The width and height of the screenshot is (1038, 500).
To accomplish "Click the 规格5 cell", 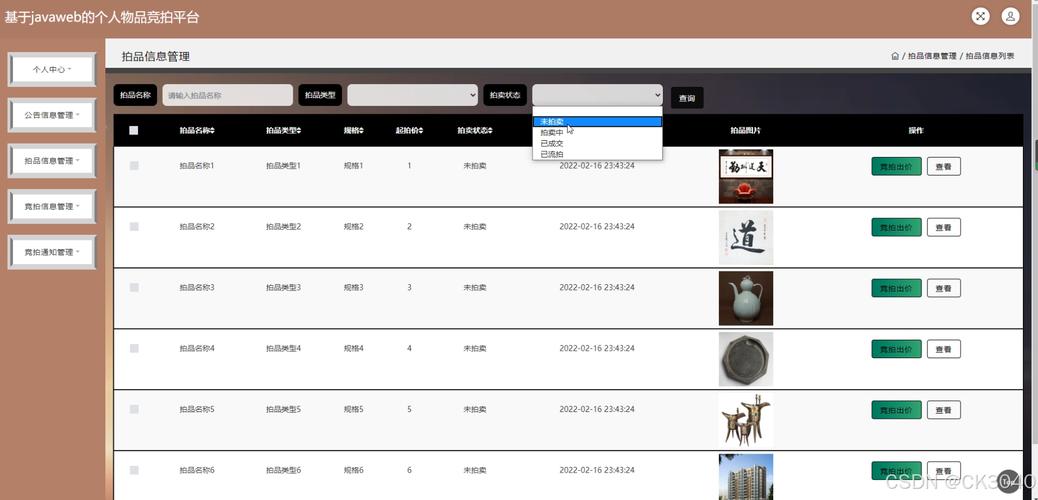I will [x=353, y=409].
